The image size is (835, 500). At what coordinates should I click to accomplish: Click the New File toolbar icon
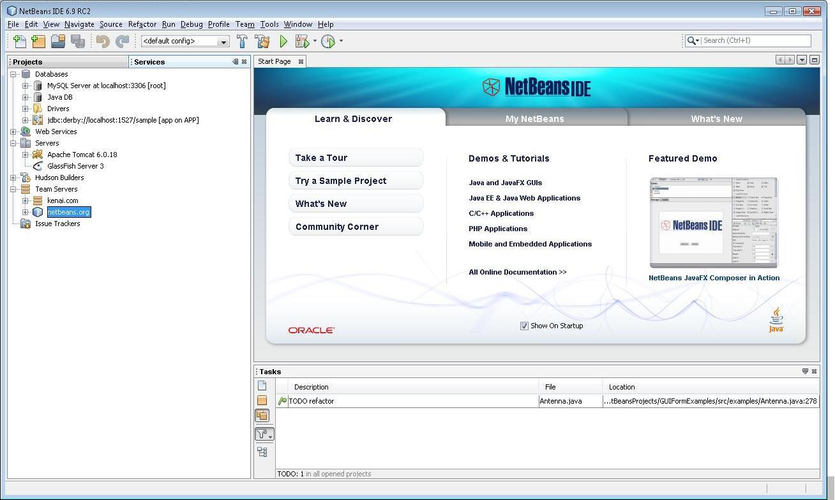[19, 41]
